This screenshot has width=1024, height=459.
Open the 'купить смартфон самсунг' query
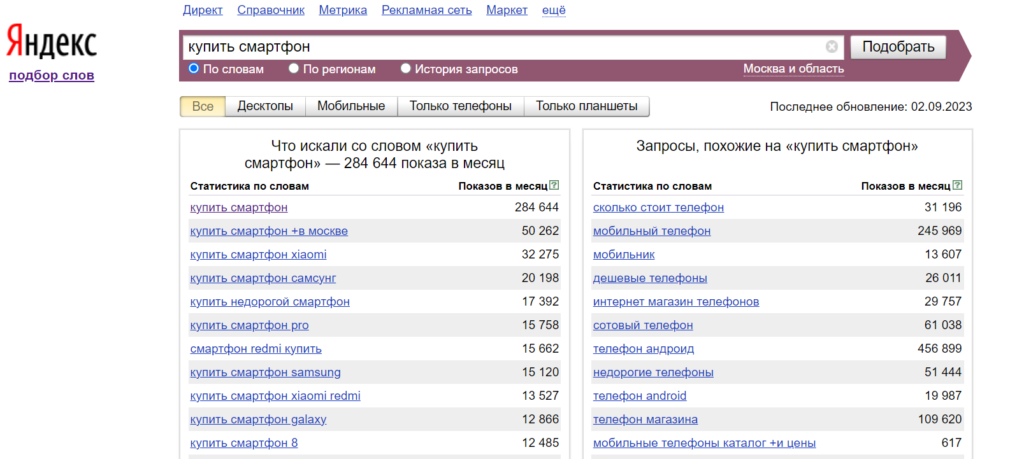(x=263, y=278)
